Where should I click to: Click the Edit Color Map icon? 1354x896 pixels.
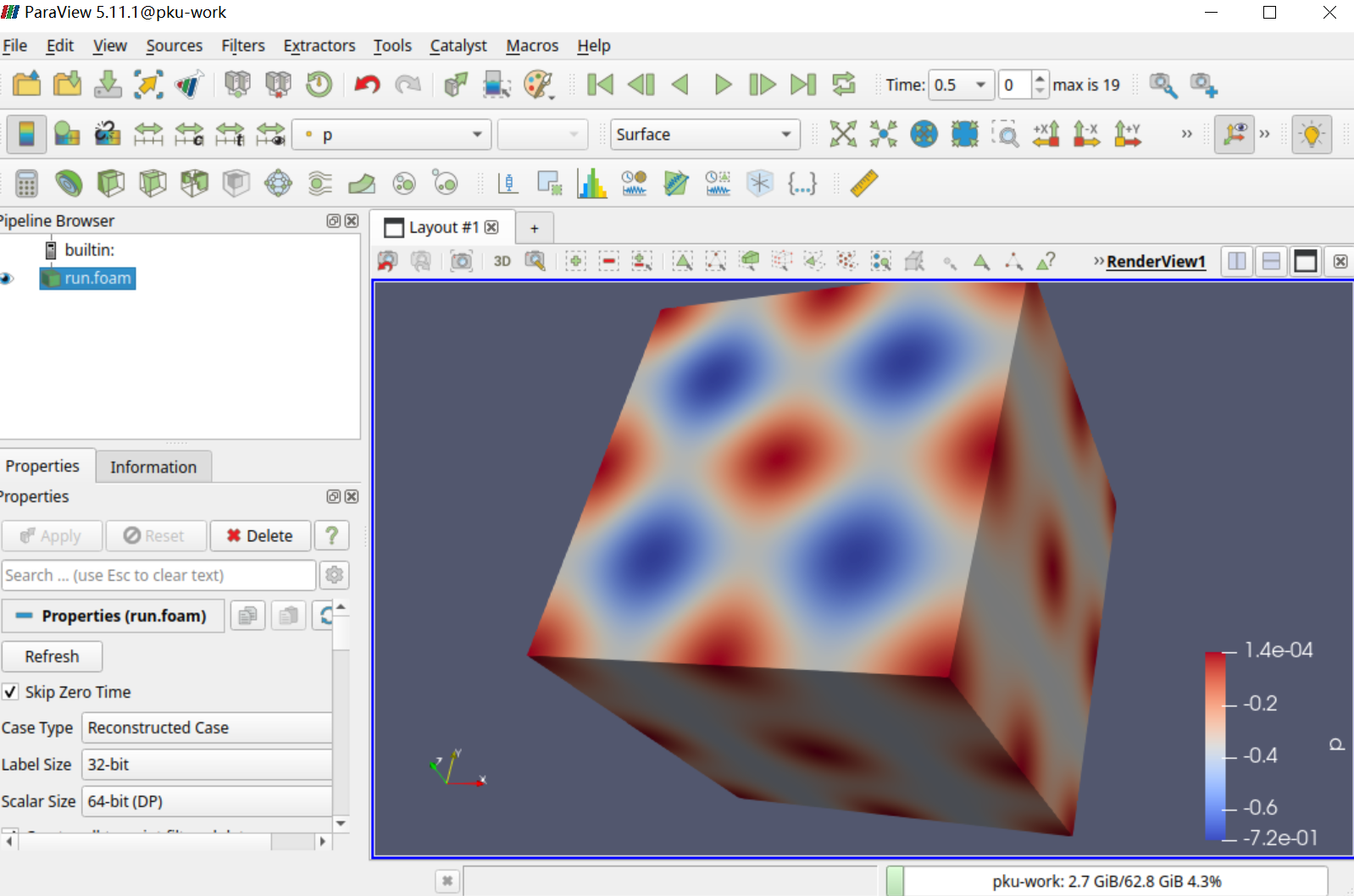point(67,134)
